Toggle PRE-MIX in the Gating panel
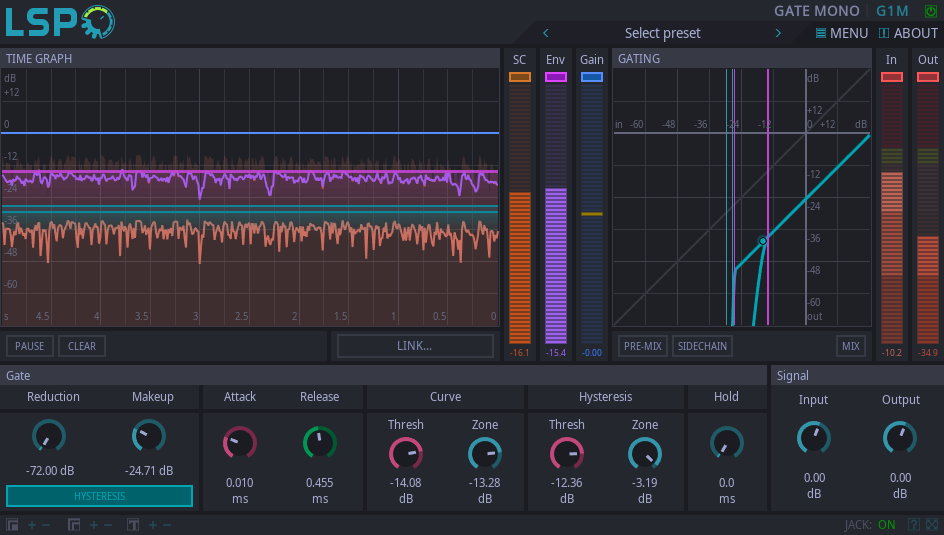Screen dimensions: 944x535 coord(642,346)
